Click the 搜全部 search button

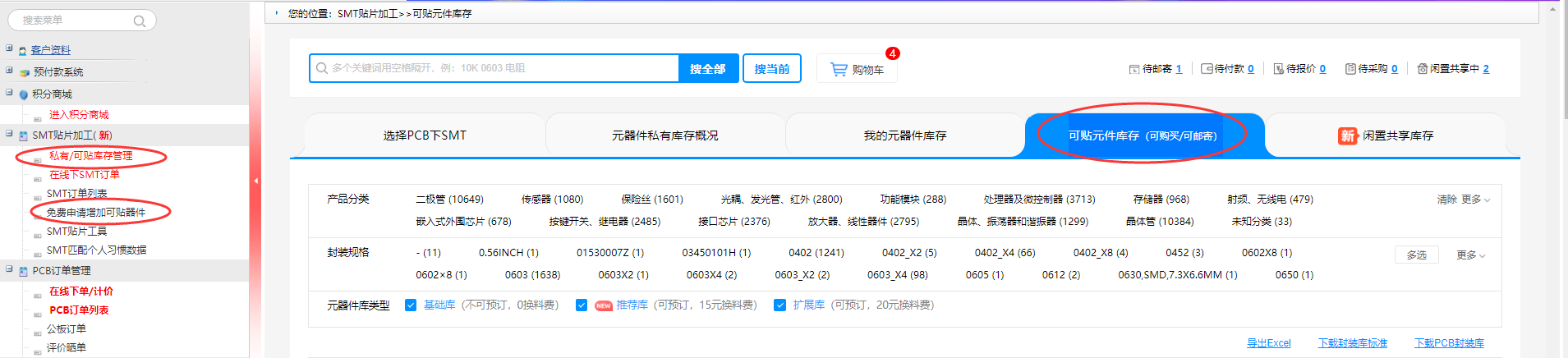point(708,69)
